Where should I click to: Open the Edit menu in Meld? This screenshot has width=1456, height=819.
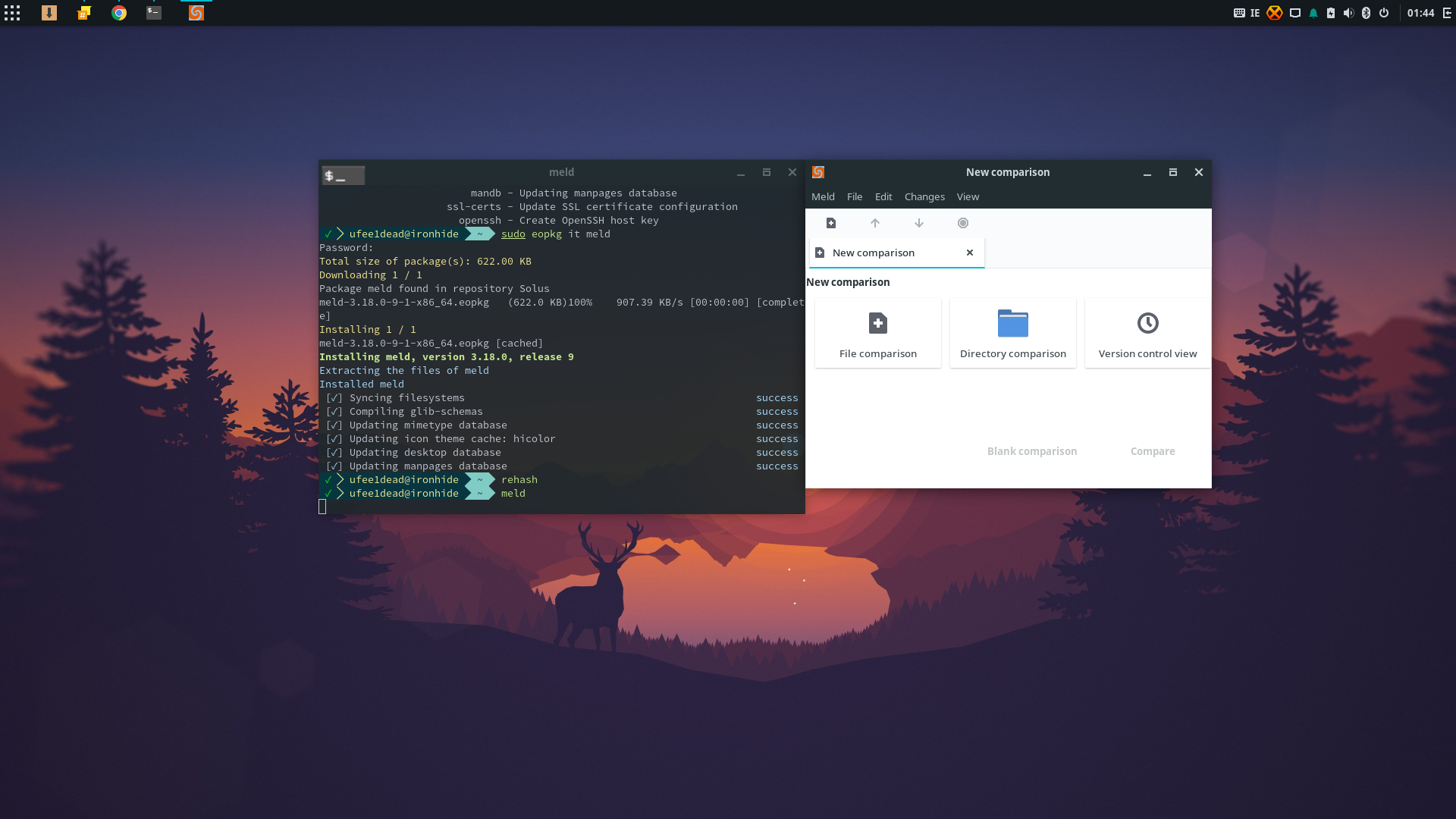(x=883, y=196)
